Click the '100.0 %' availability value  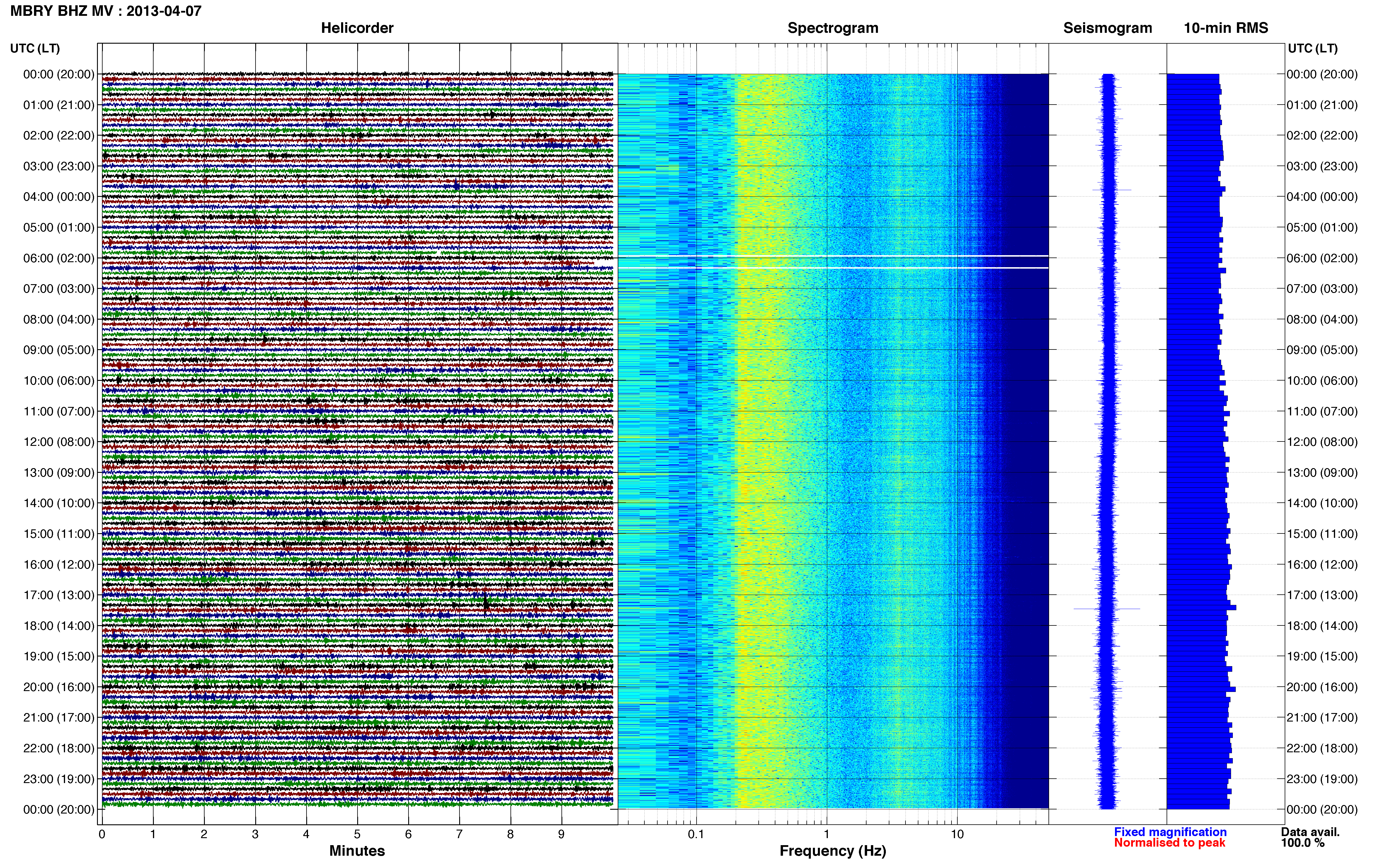[x=1303, y=843]
